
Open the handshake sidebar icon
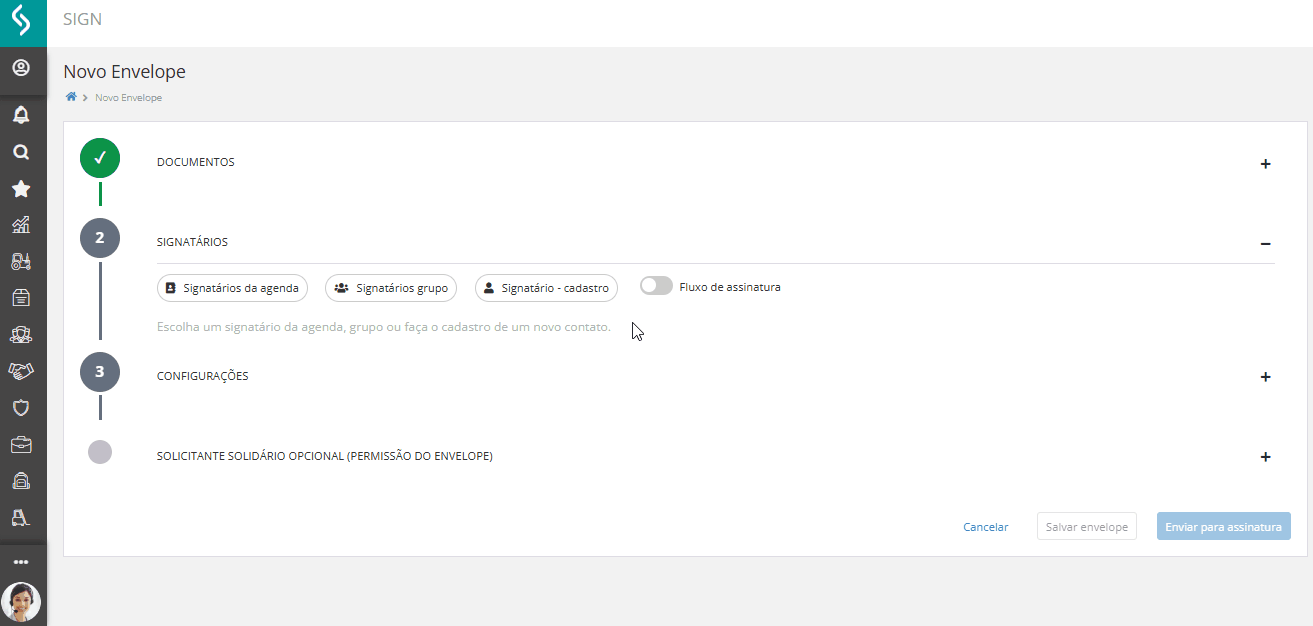tap(21, 371)
